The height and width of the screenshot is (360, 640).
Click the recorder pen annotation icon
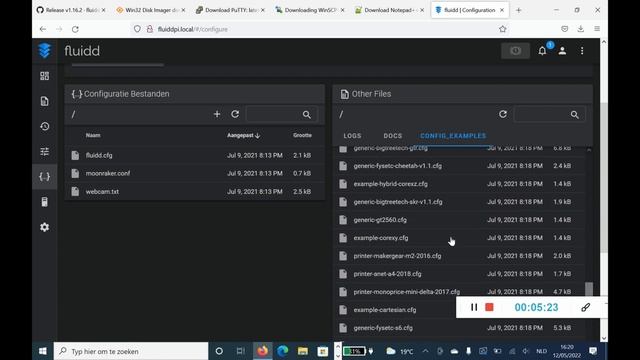[585, 307]
